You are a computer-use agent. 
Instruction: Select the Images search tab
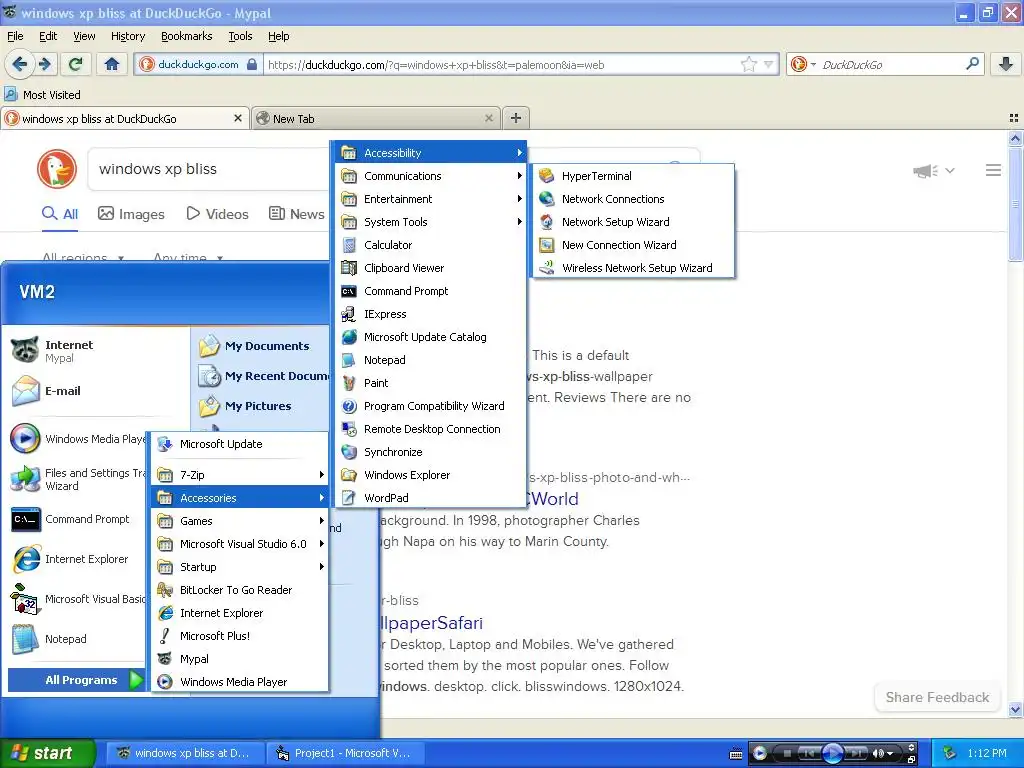[131, 214]
